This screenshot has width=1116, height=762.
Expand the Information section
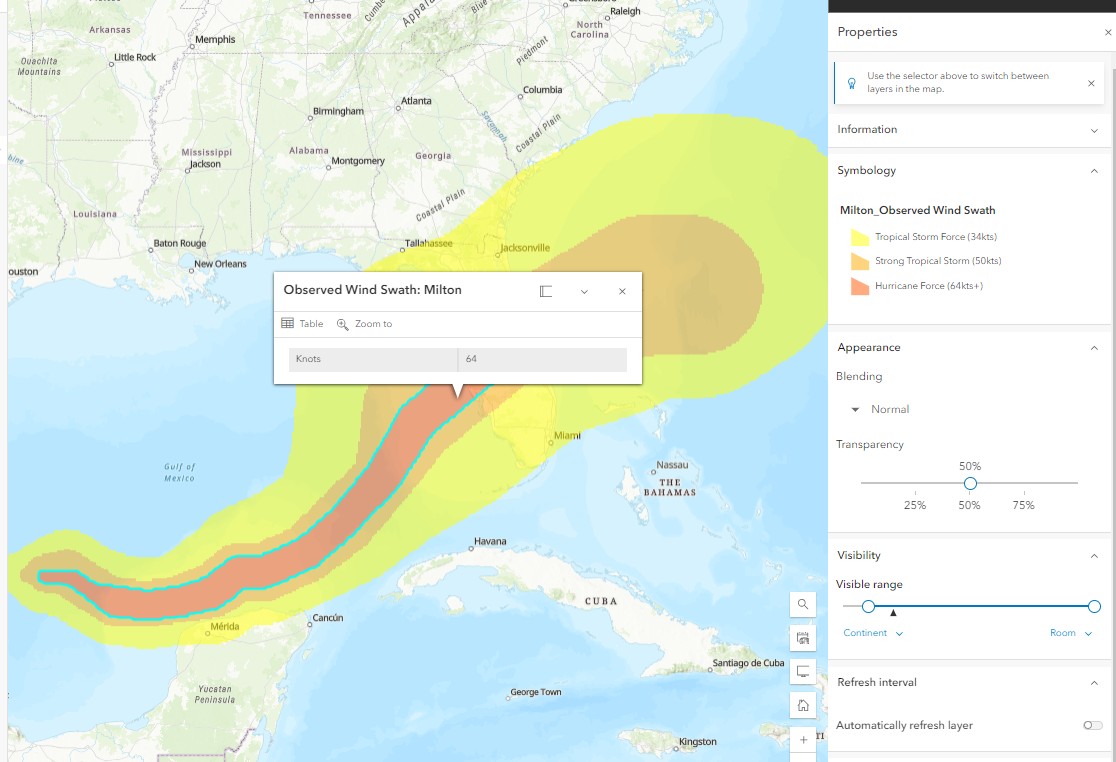coord(1094,129)
